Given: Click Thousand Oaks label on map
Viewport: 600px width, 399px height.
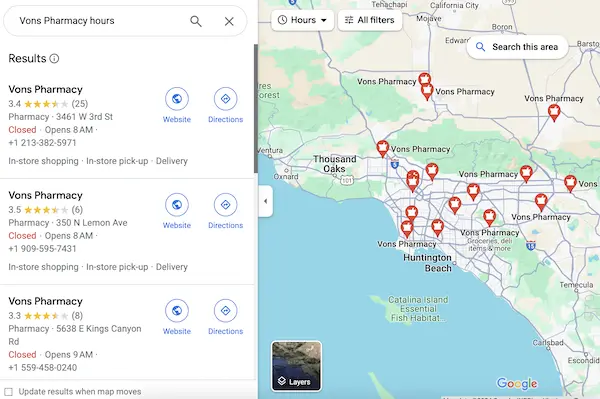Looking at the screenshot, I should click(335, 164).
